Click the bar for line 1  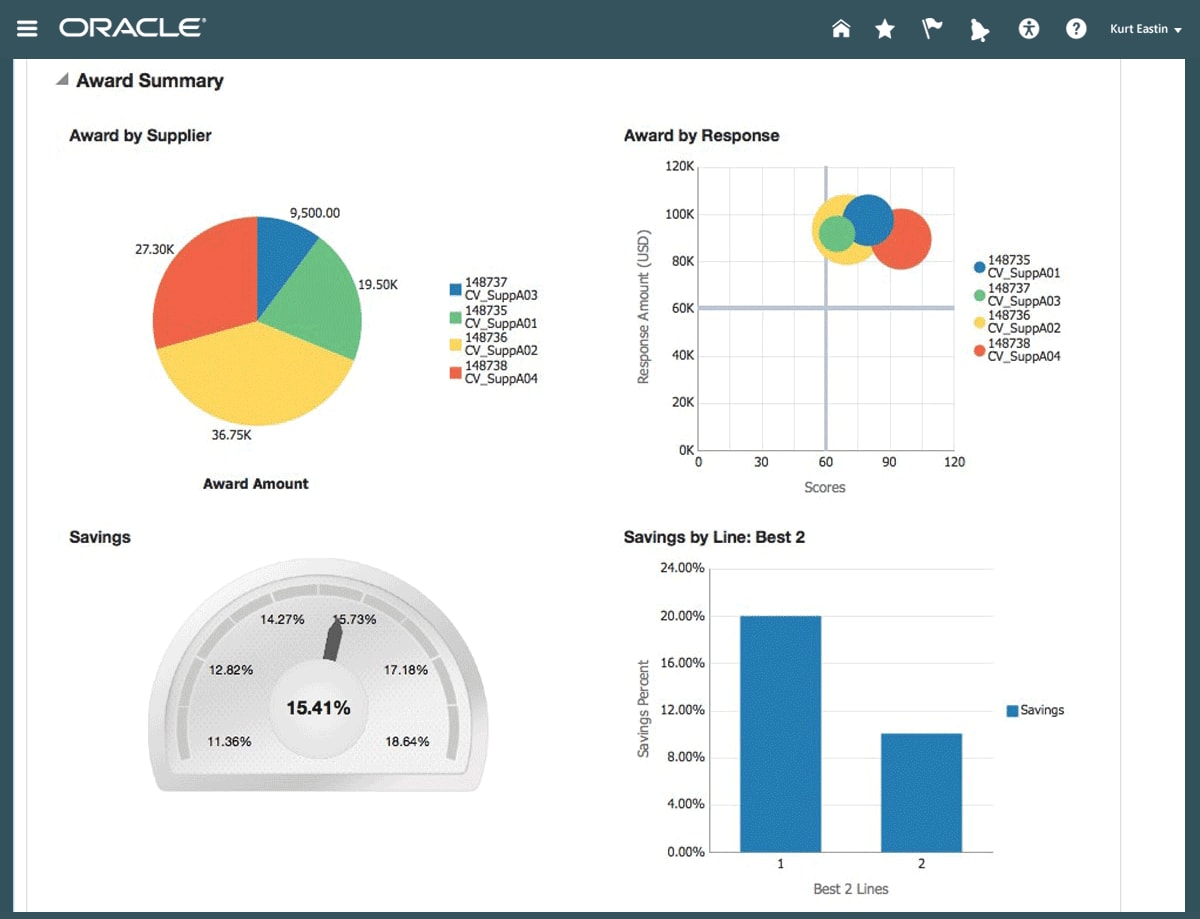pyautogui.click(x=780, y=734)
